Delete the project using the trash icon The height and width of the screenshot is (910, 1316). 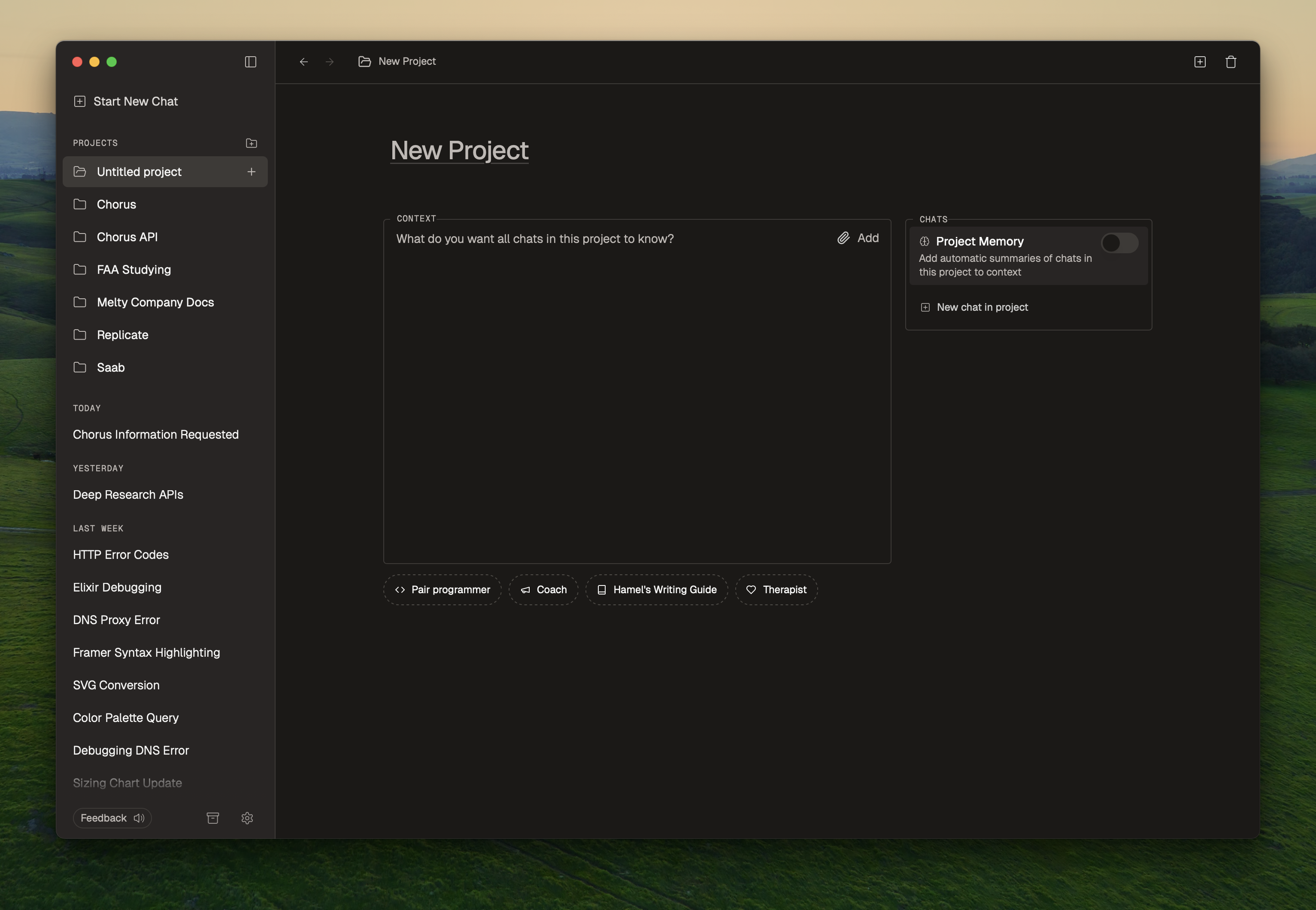(x=1230, y=61)
